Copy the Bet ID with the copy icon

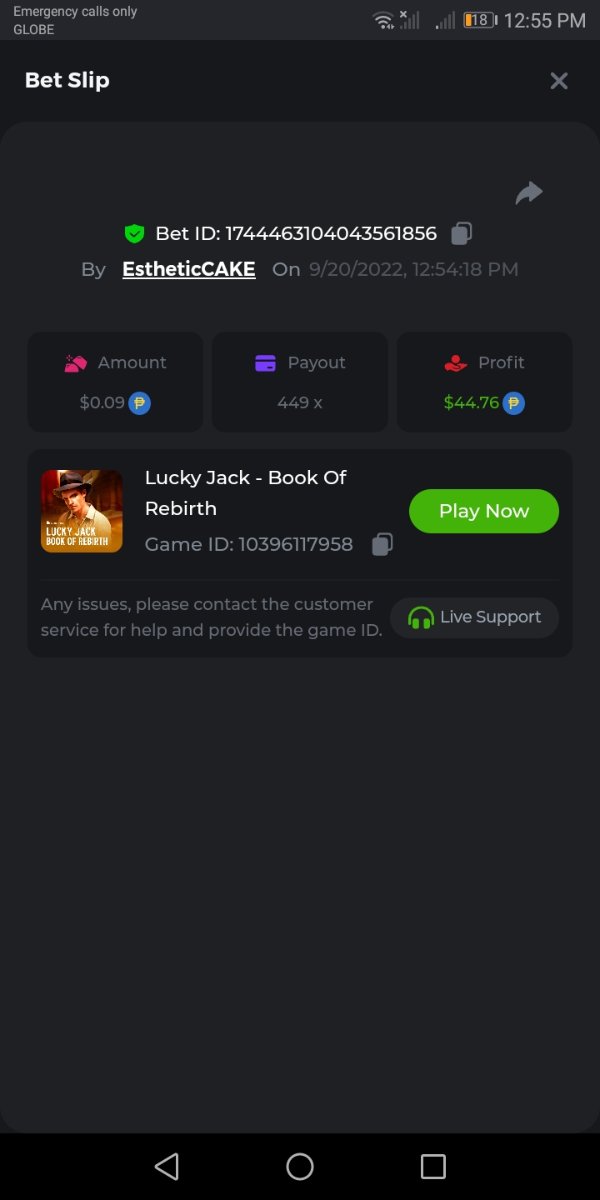pyautogui.click(x=461, y=233)
